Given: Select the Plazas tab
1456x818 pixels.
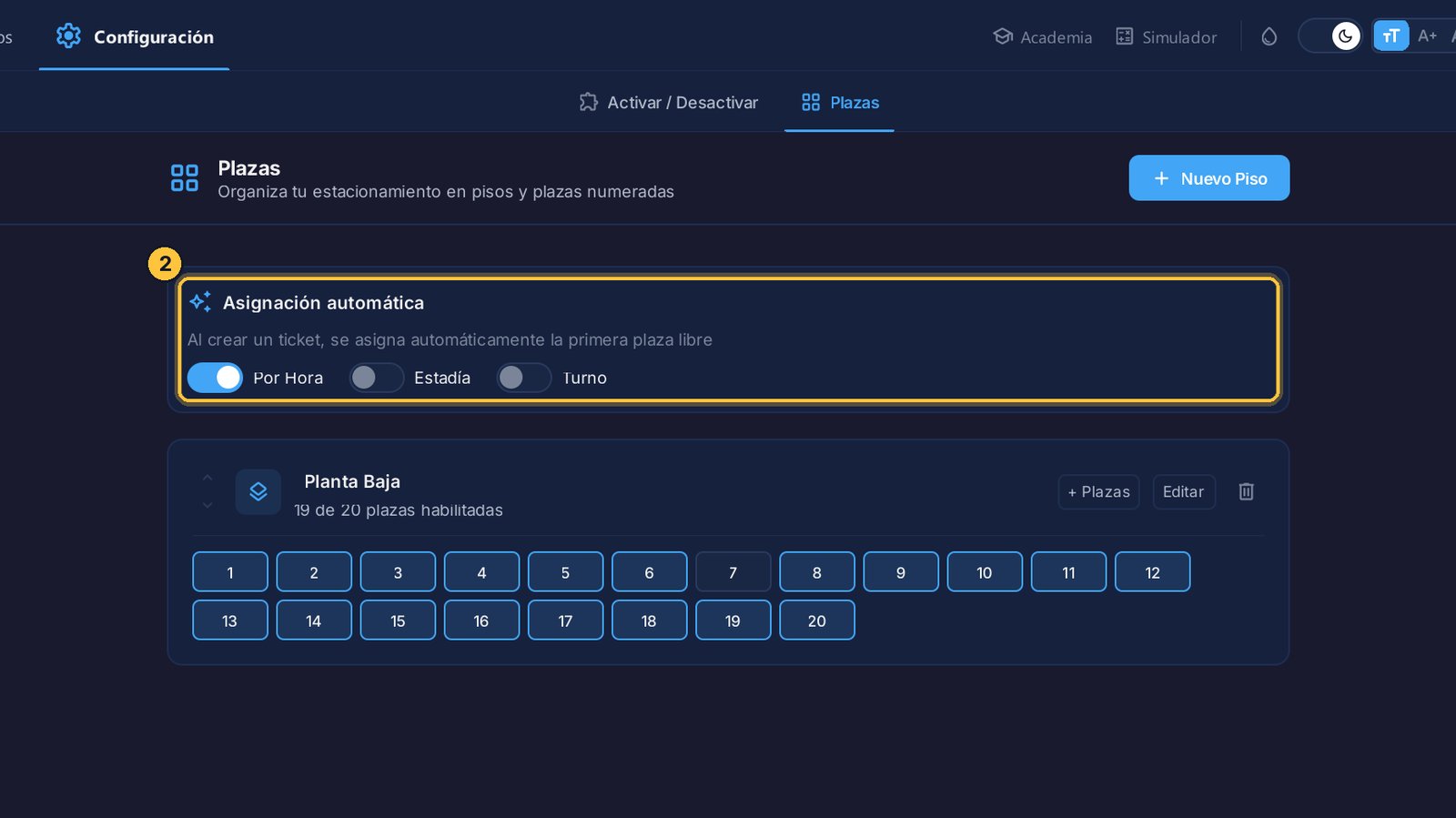Looking at the screenshot, I should [840, 102].
